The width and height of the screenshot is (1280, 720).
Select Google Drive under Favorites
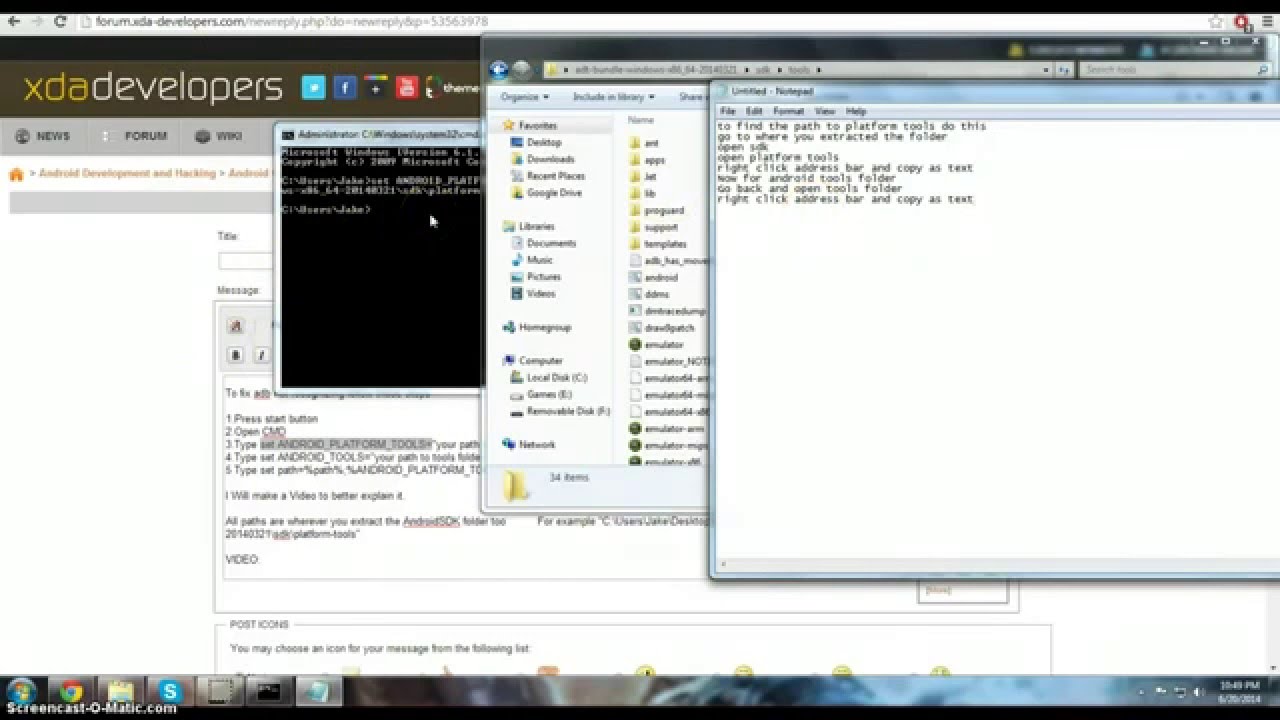point(546,193)
